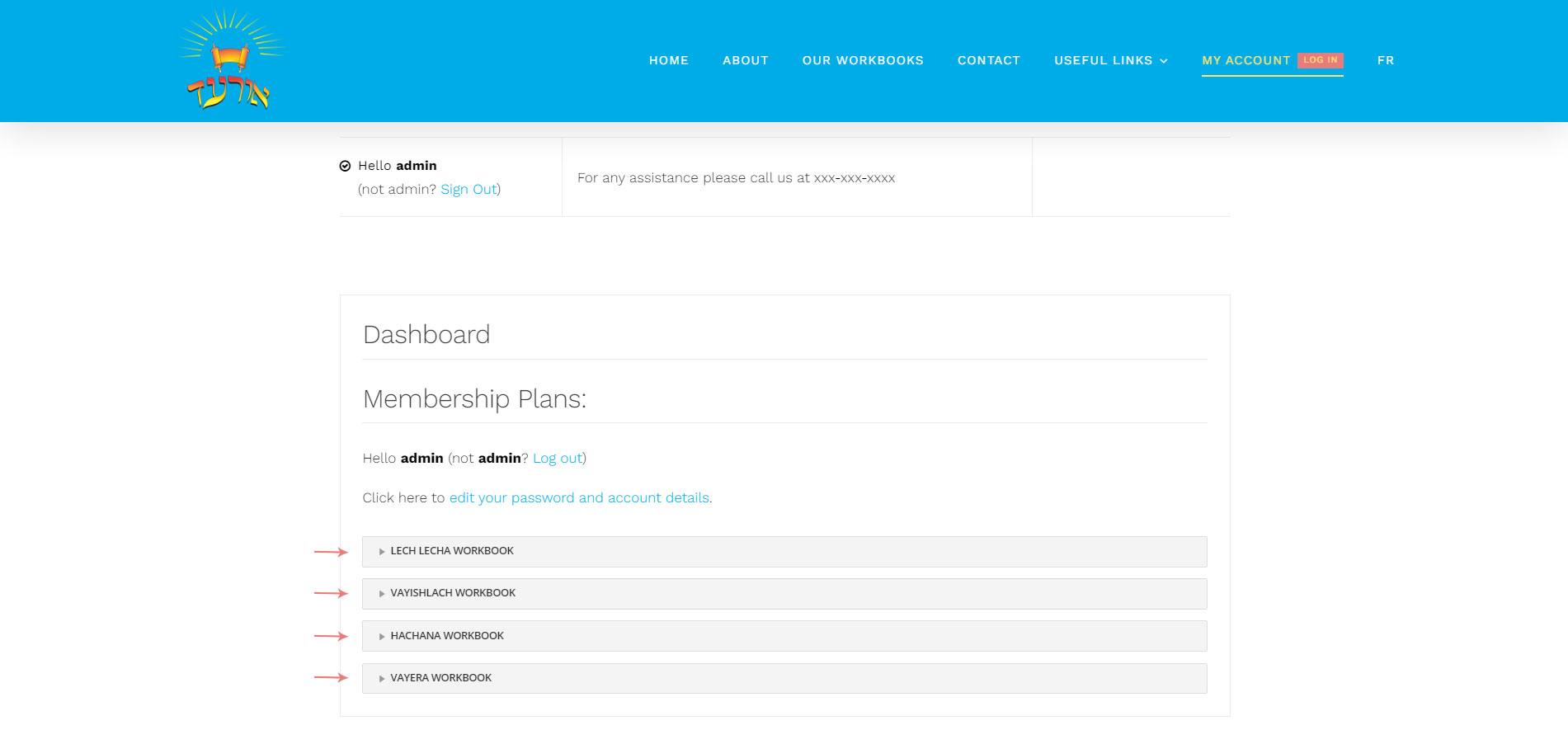Switch site language to FR
Viewport: 1568px width, 730px height.
[1385, 60]
